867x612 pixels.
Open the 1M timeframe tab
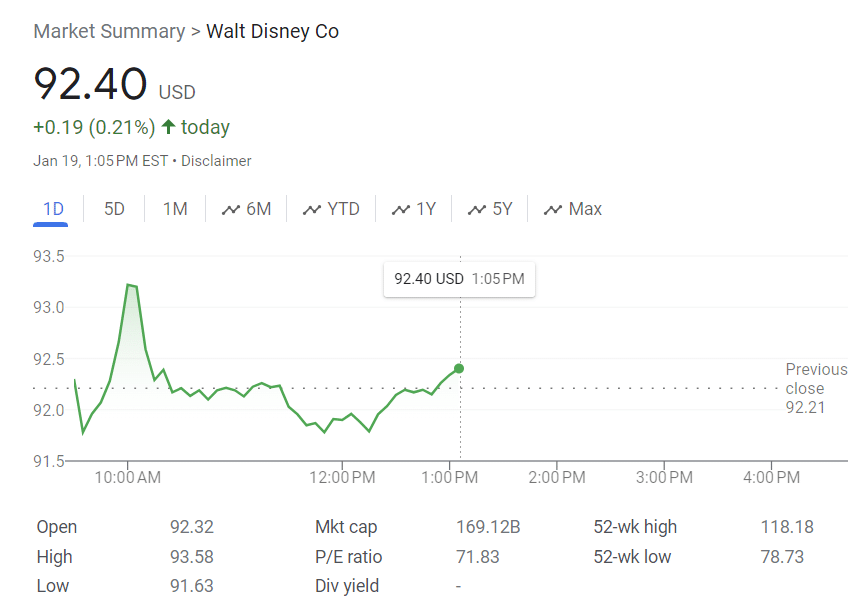click(174, 208)
